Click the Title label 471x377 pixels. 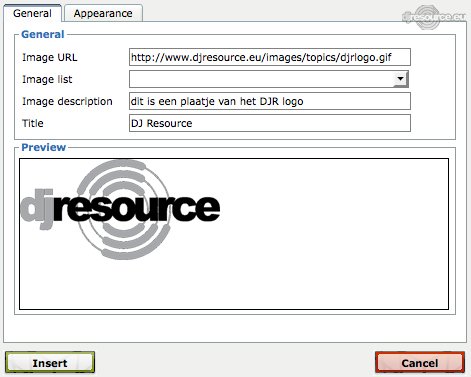tap(33, 123)
